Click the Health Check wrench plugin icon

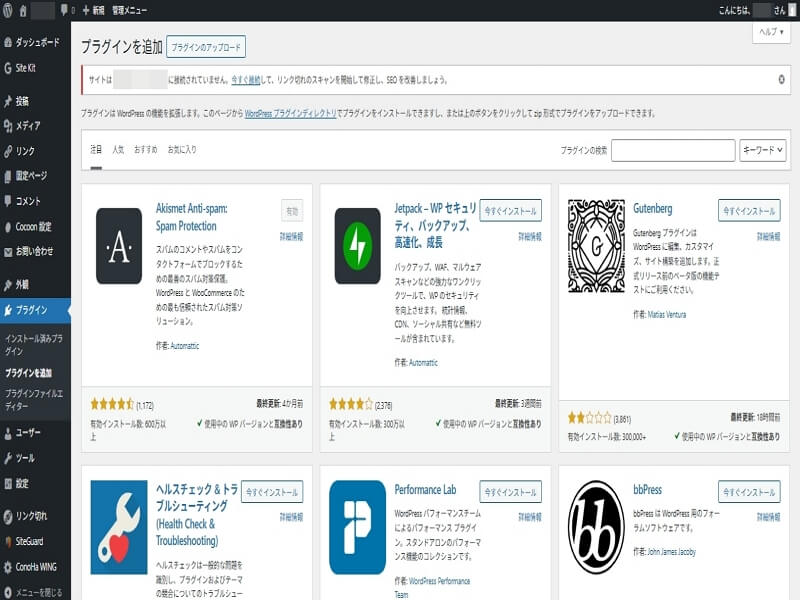119,527
